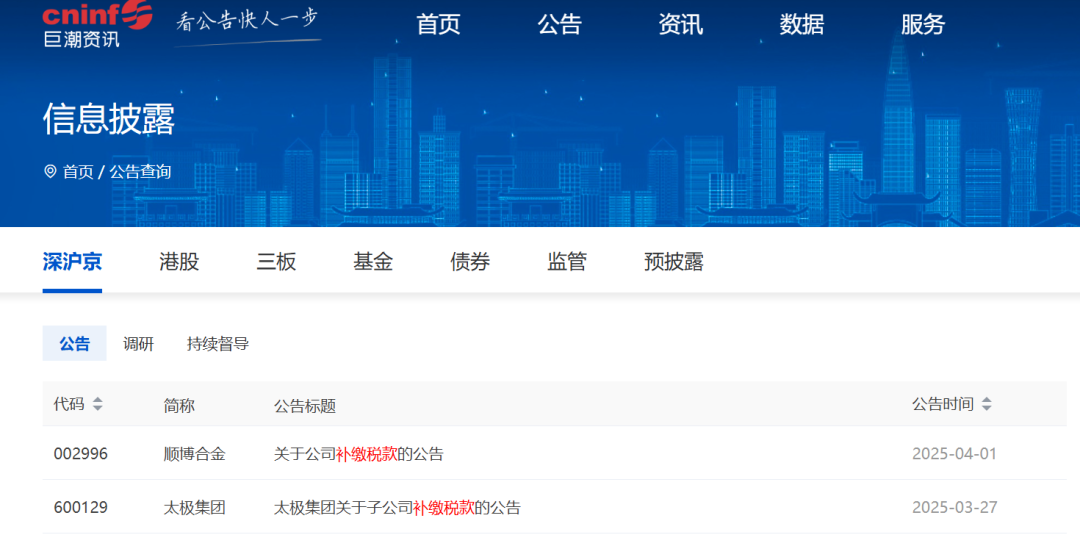Image resolution: width=1080 pixels, height=557 pixels.
Task: Click the 公告时间 column header
Action: coord(943,404)
